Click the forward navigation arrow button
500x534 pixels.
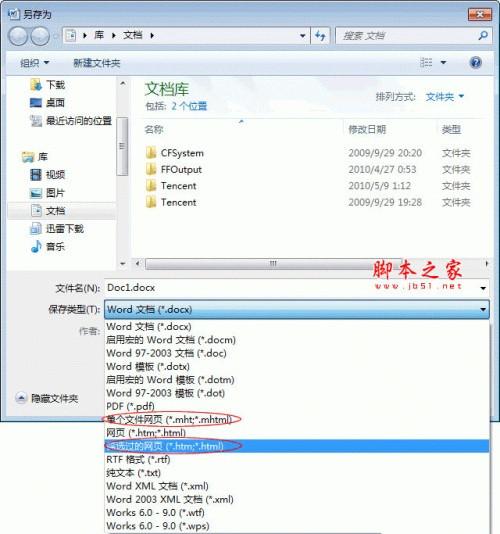click(x=40, y=36)
